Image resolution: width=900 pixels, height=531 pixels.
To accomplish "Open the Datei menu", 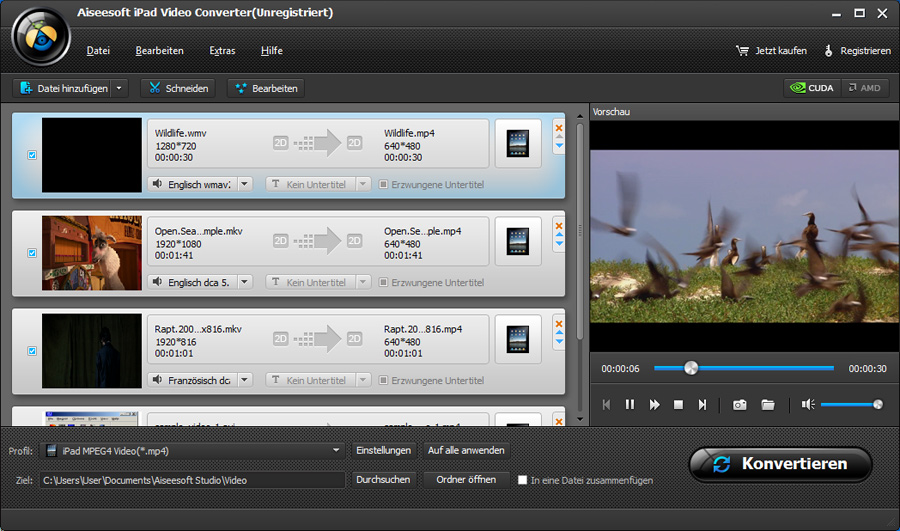I will point(98,51).
